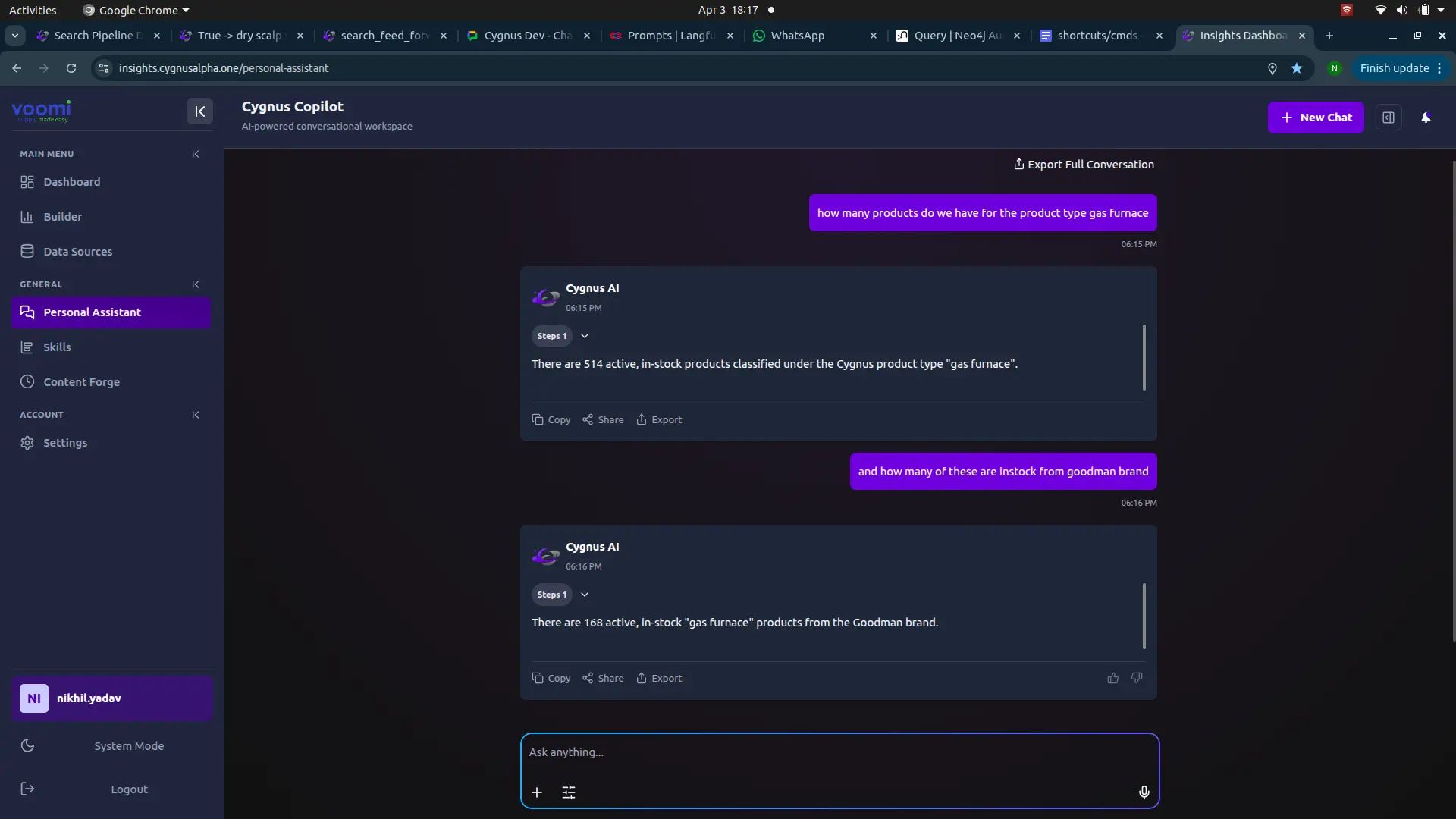Collapse the GENERAL section
The height and width of the screenshot is (819, 1456).
[196, 284]
